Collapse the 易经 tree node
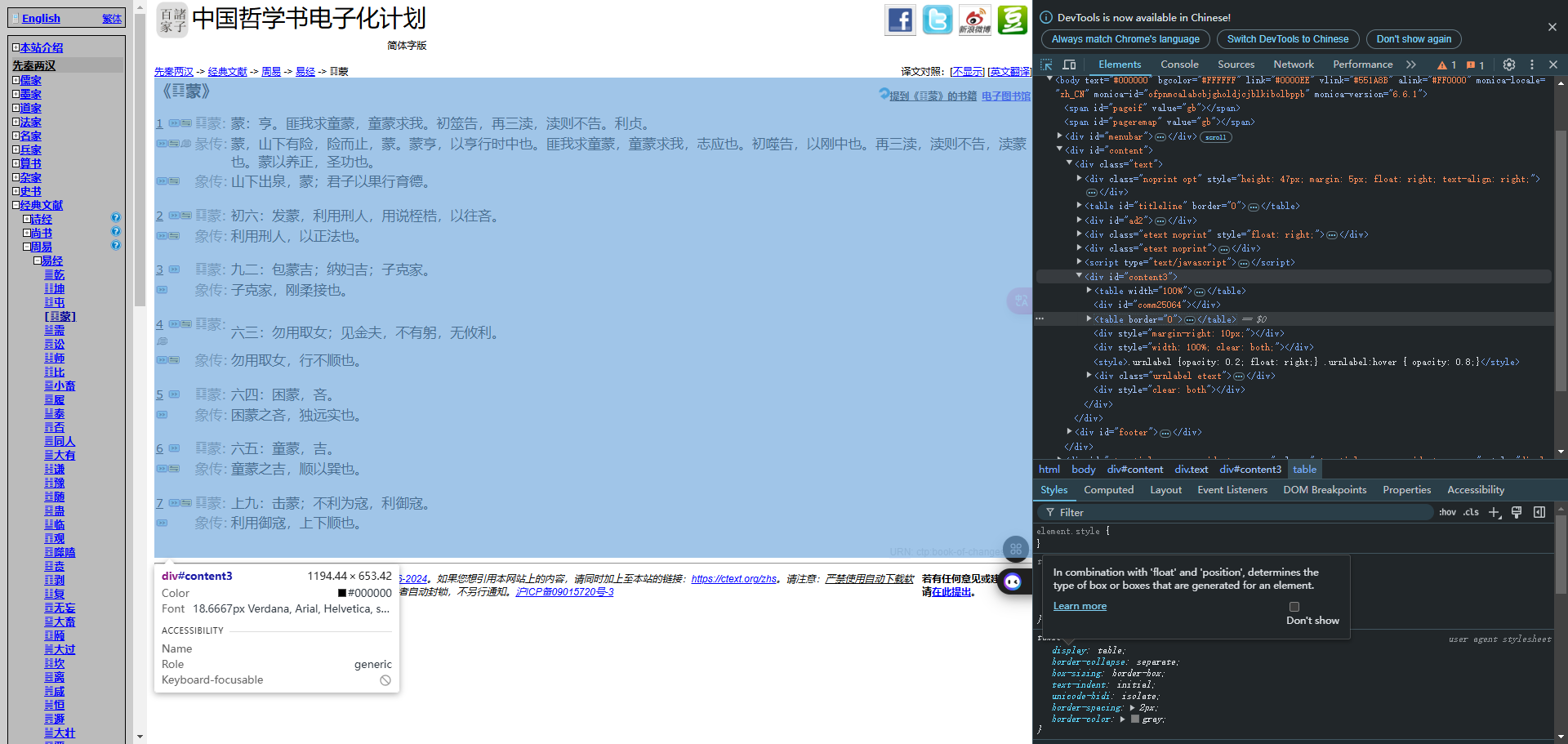 [x=37, y=261]
